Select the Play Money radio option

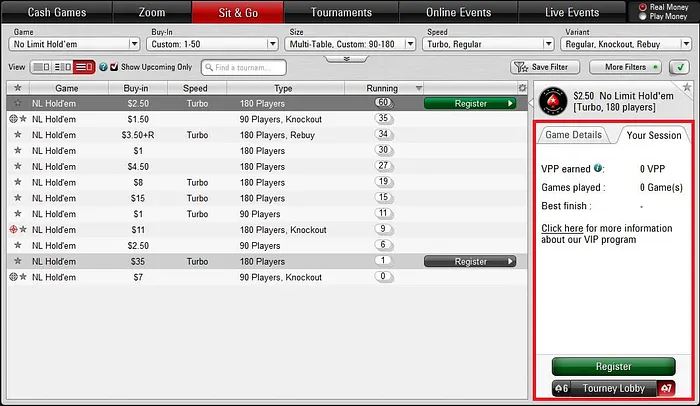click(642, 17)
